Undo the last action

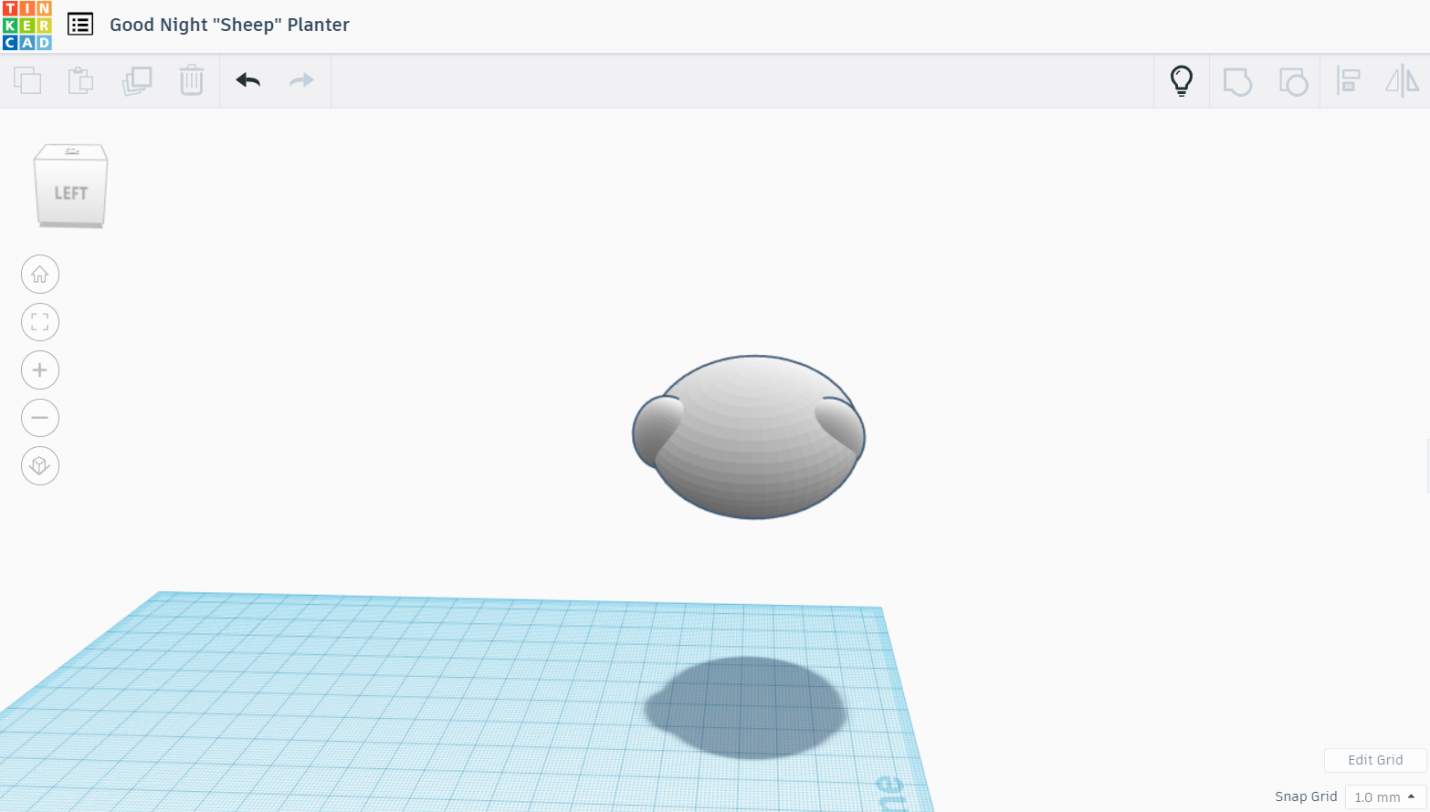(x=248, y=80)
